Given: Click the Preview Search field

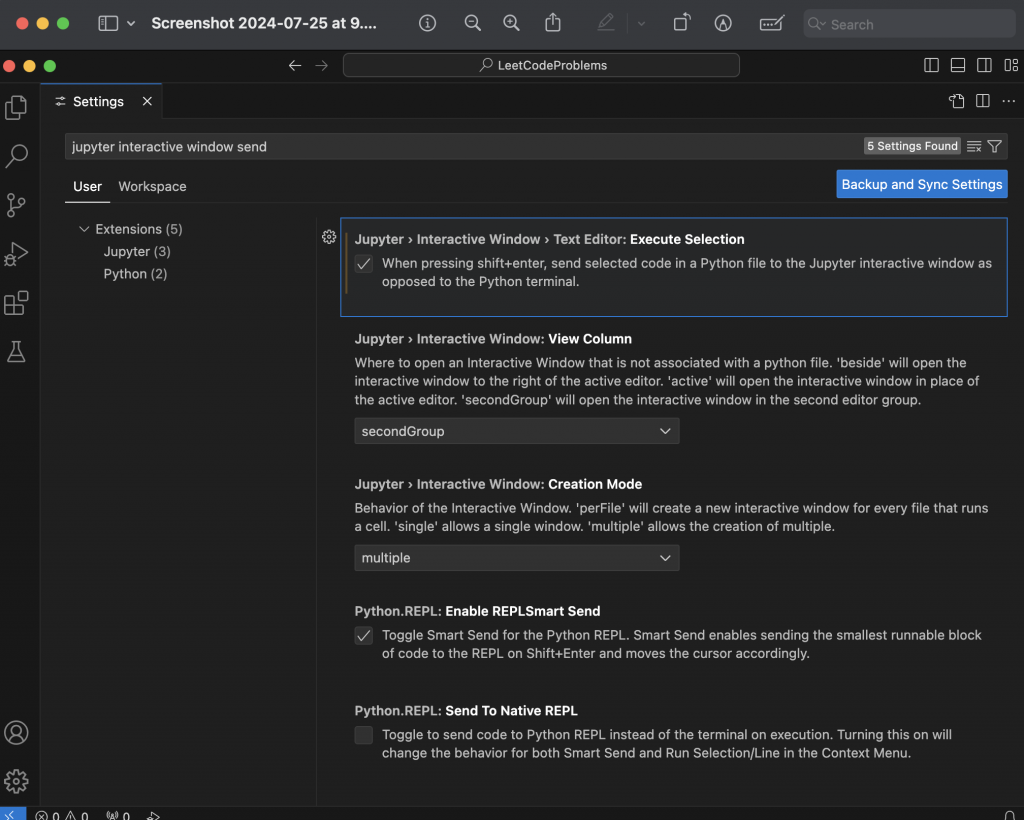Looking at the screenshot, I should (908, 24).
